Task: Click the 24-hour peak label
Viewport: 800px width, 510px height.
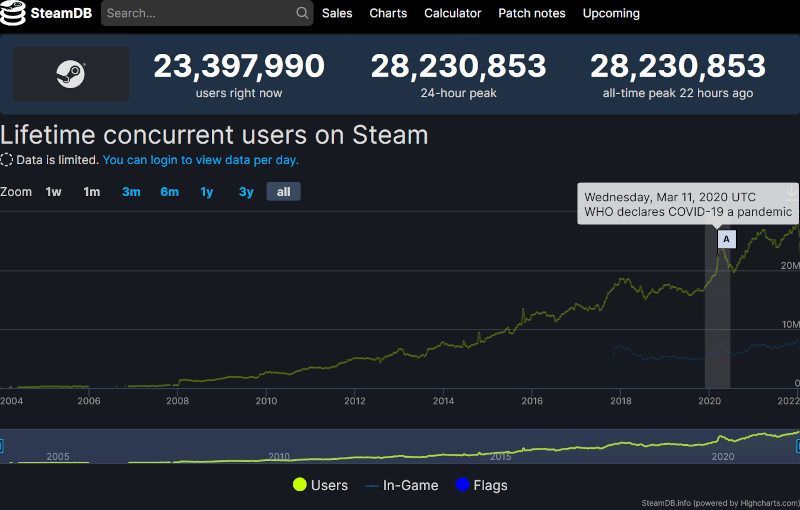Action: [458, 93]
